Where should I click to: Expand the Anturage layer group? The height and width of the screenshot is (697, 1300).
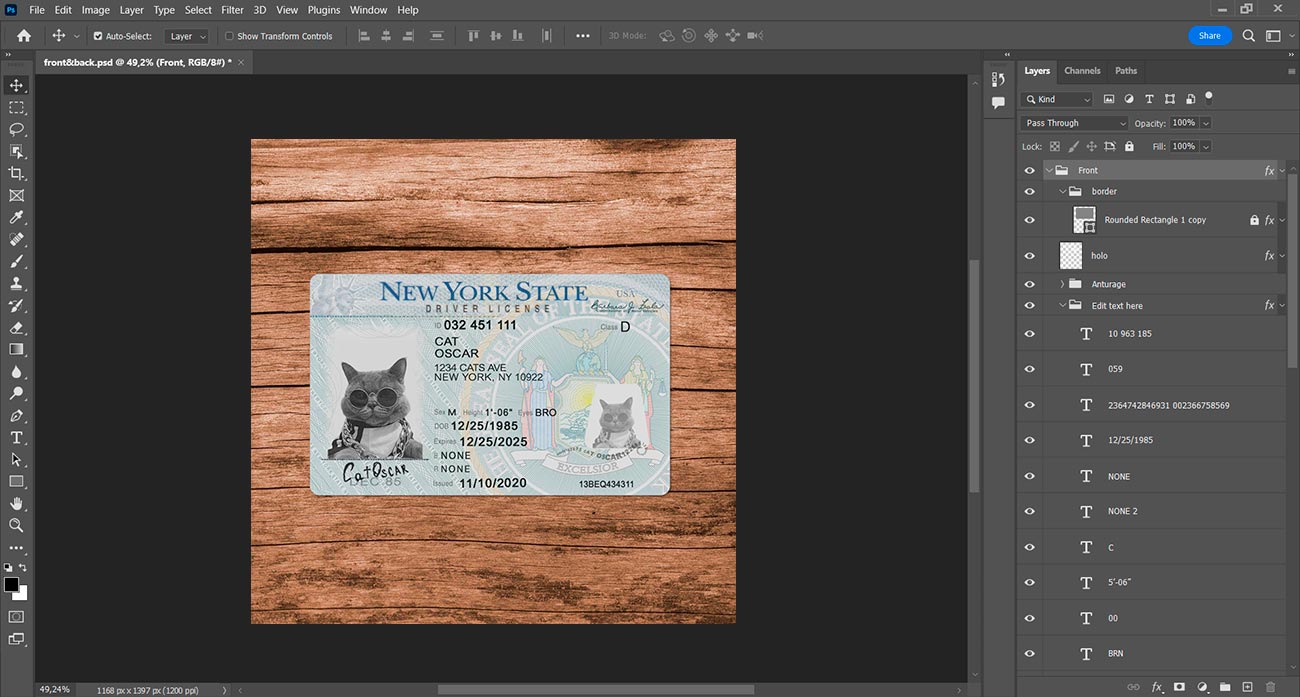pos(1062,284)
